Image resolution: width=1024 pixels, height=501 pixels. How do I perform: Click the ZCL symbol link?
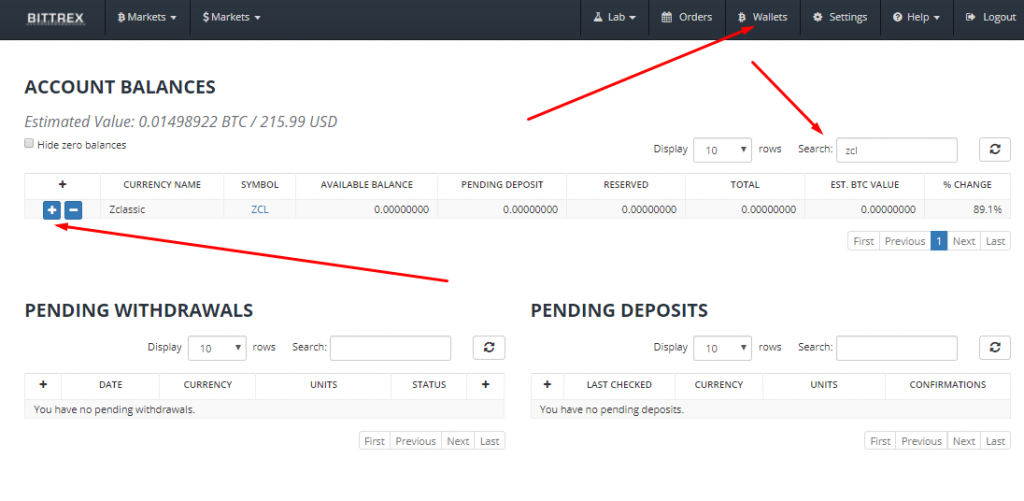(x=260, y=210)
